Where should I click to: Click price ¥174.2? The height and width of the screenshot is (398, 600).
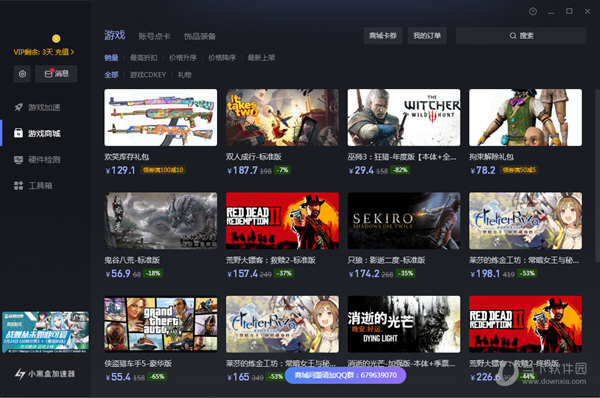click(x=364, y=274)
